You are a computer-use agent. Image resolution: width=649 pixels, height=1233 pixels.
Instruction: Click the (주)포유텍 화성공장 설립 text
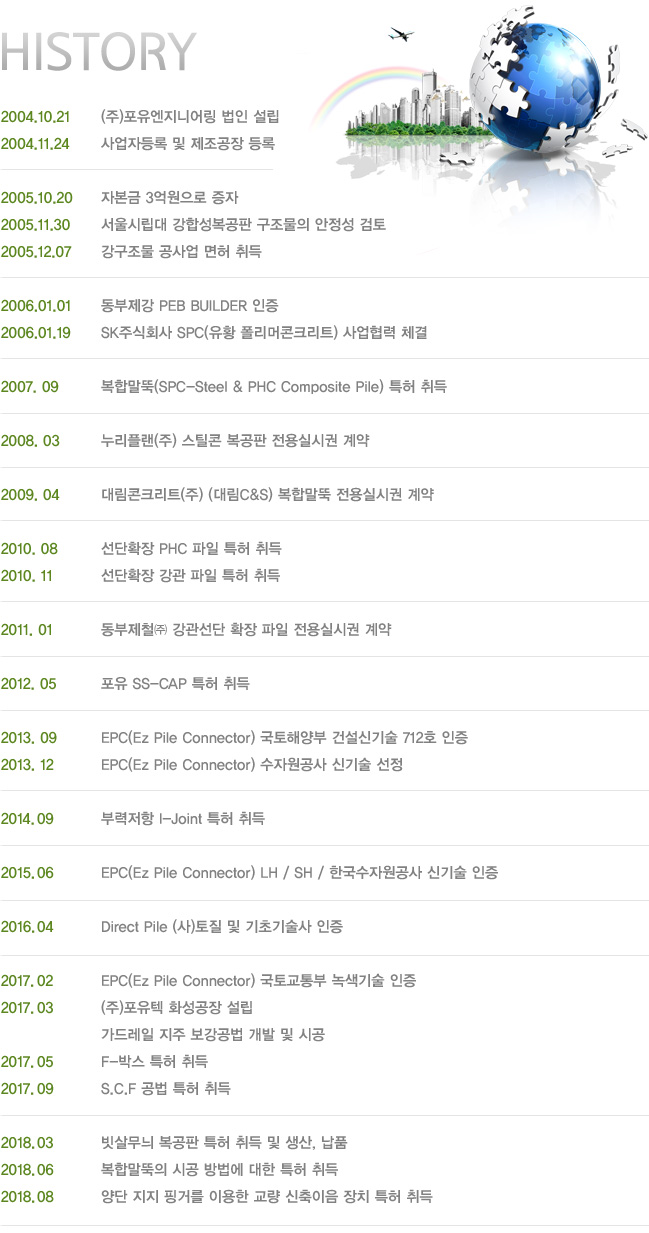click(177, 1007)
